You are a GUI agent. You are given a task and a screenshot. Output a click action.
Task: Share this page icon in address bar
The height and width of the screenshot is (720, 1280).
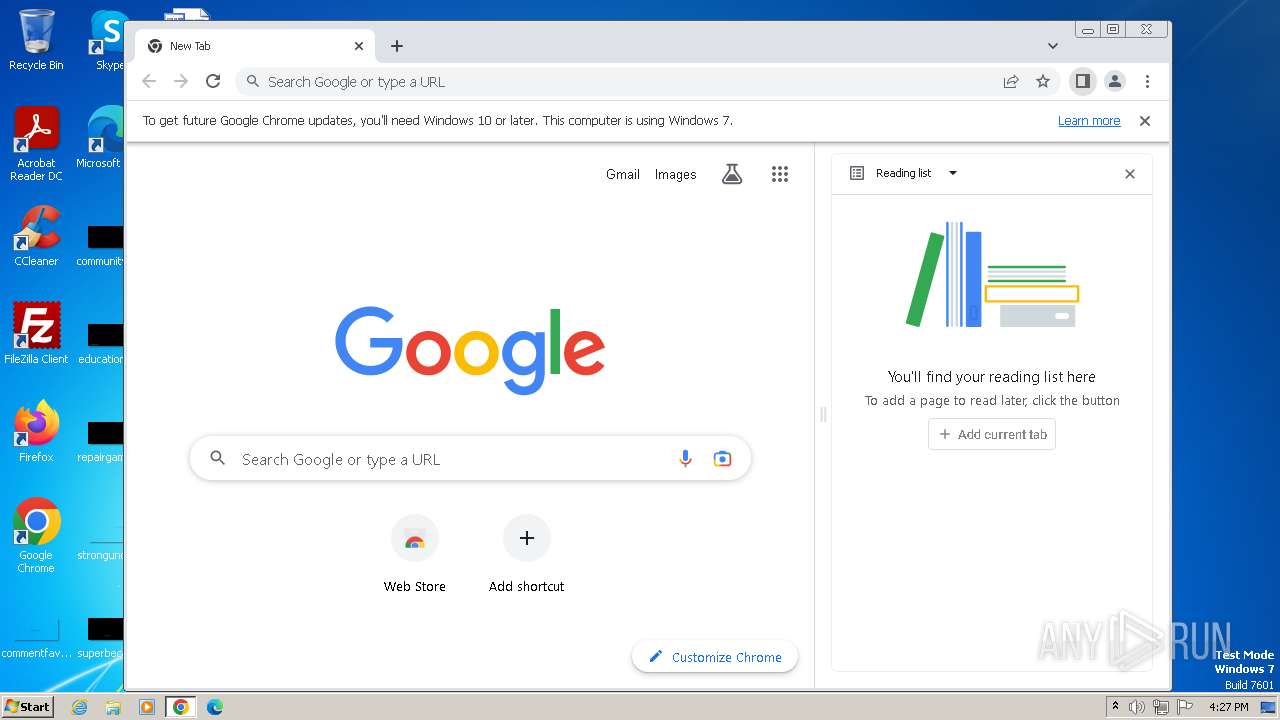1011,82
